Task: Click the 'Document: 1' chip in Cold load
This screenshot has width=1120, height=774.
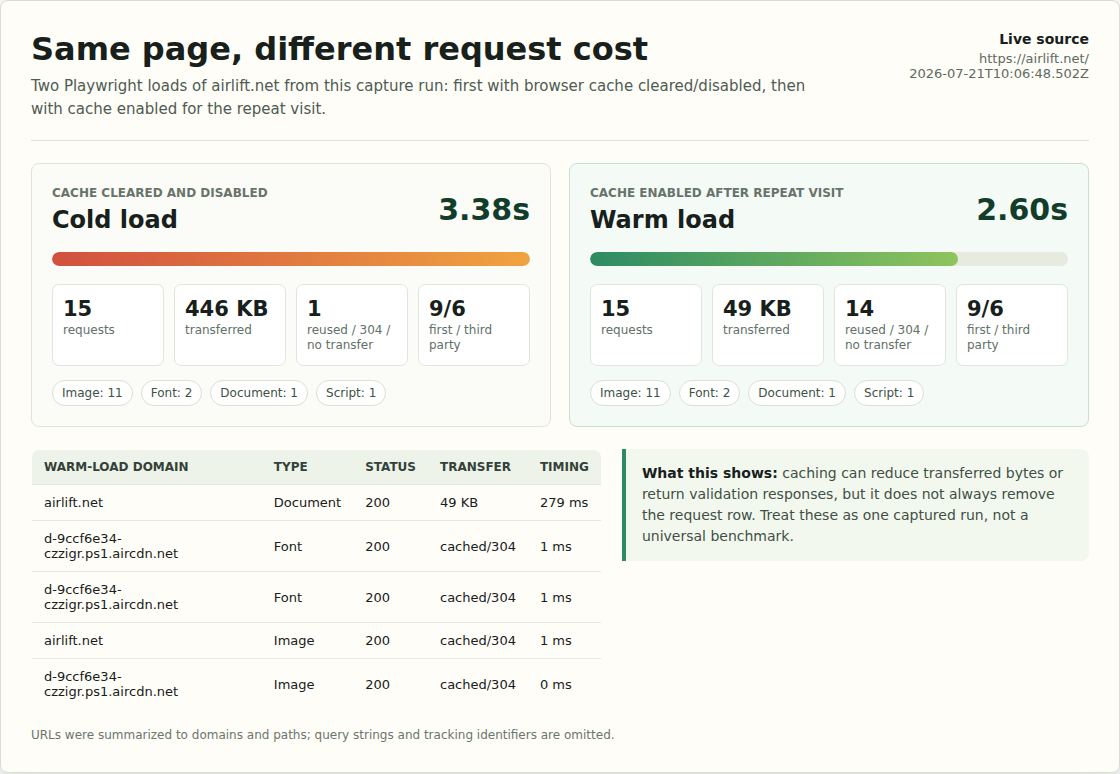Action: click(259, 393)
